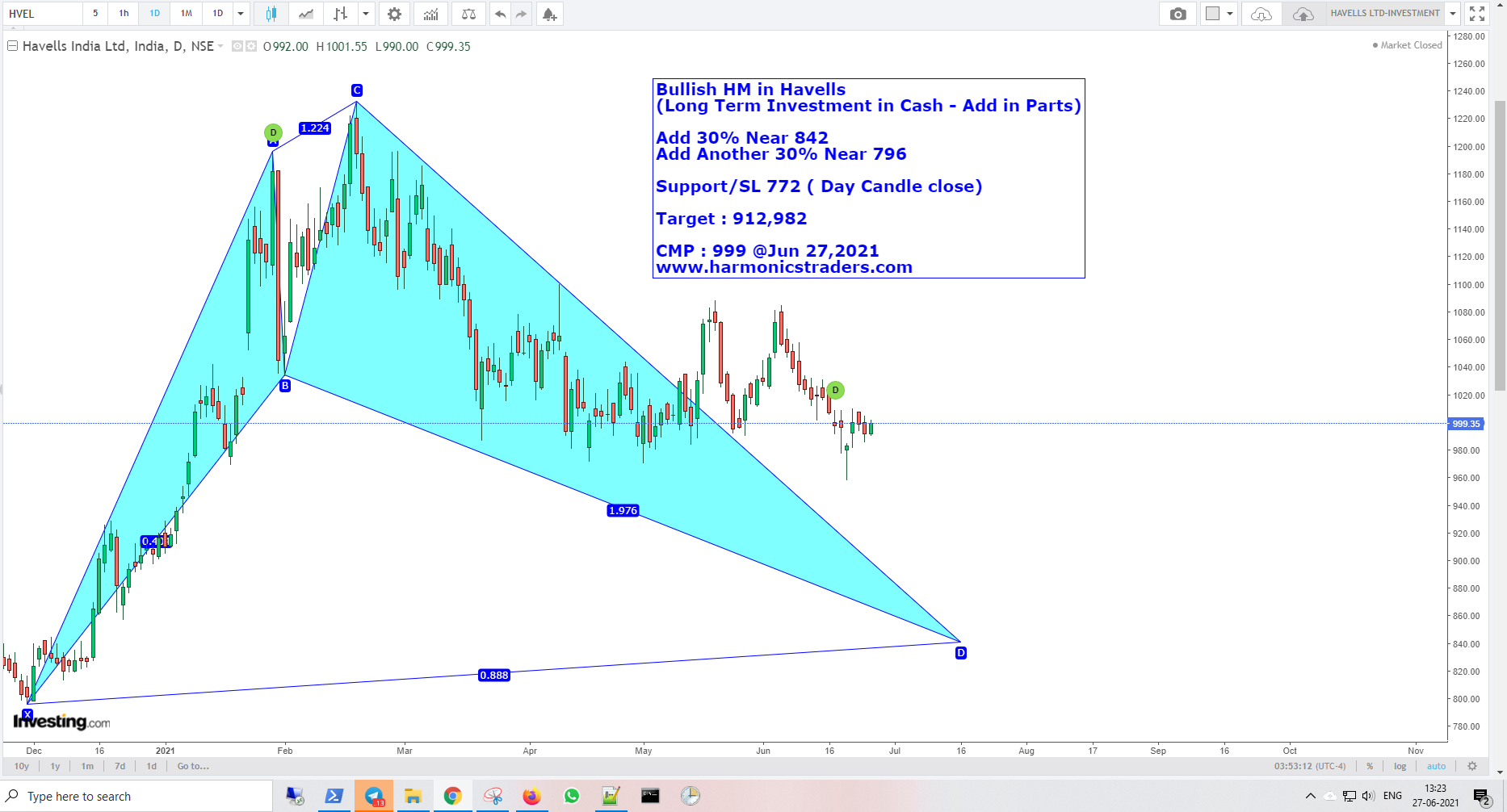Open the Windows notification center icon
Viewport: 1507px width, 812px height.
pos(1482,797)
